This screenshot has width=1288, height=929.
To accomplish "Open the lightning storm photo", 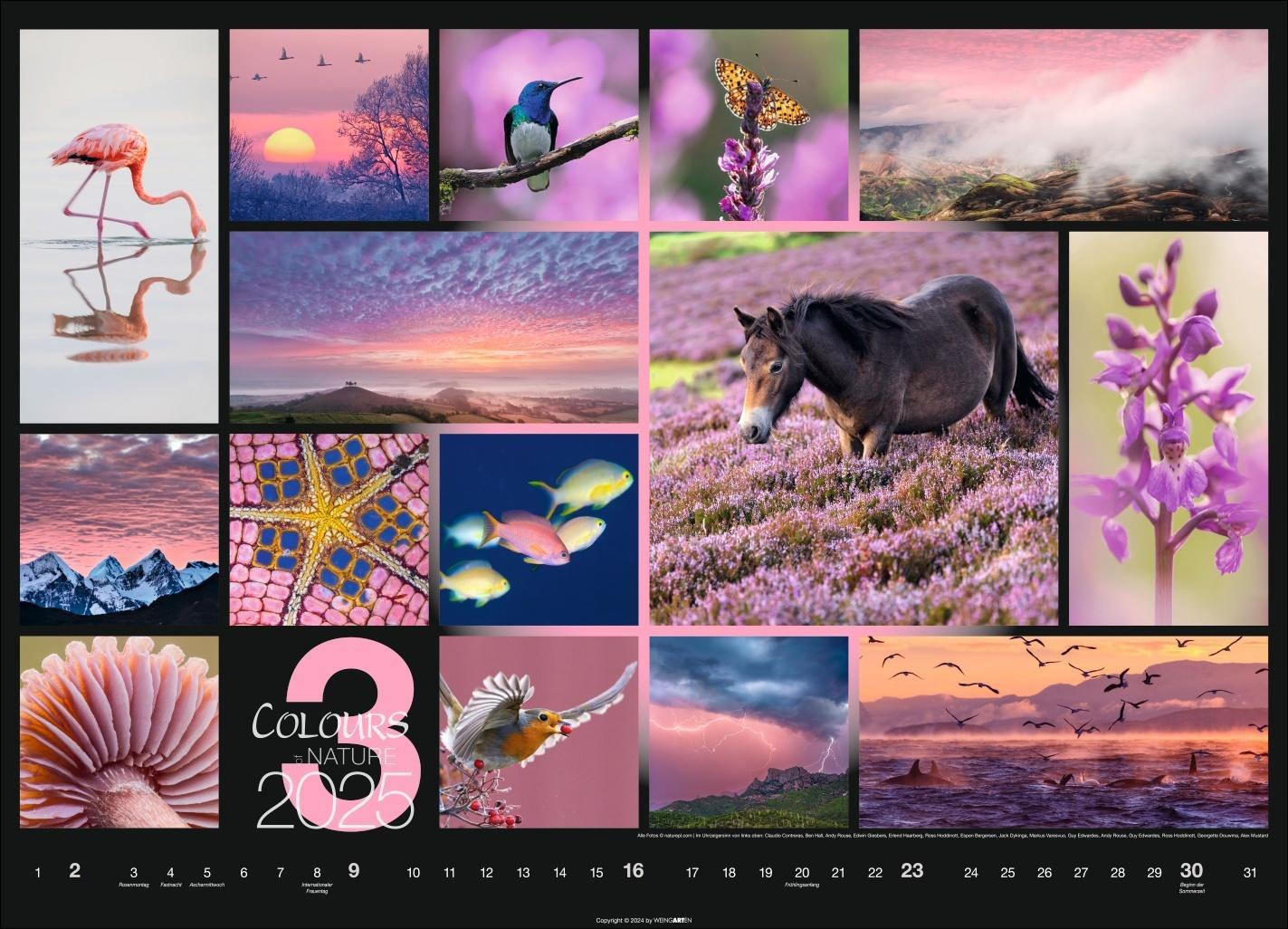I will [x=749, y=732].
